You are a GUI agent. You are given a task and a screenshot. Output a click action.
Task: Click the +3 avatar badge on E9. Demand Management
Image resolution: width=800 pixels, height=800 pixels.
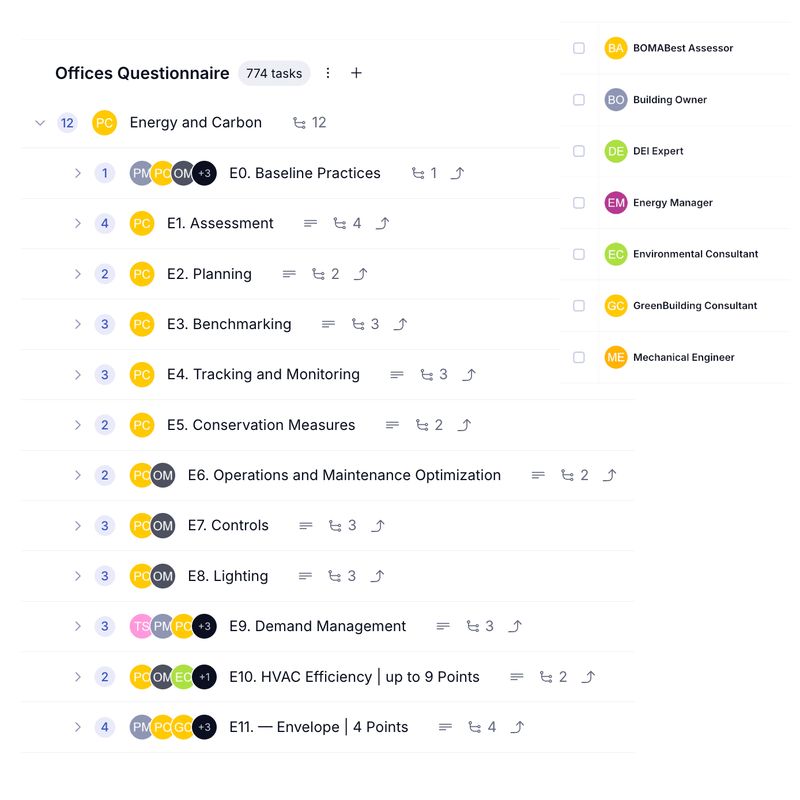pyautogui.click(x=205, y=627)
